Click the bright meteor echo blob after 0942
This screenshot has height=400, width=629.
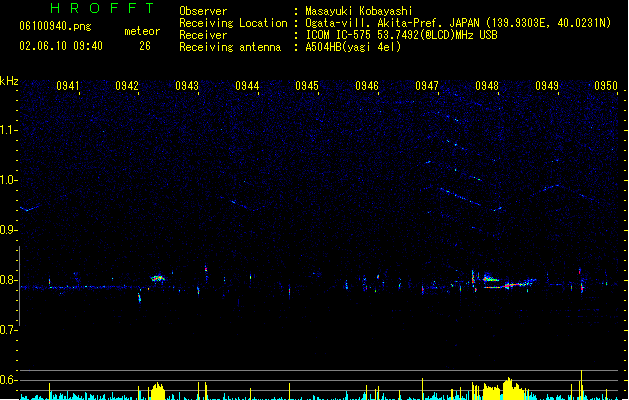158,278
